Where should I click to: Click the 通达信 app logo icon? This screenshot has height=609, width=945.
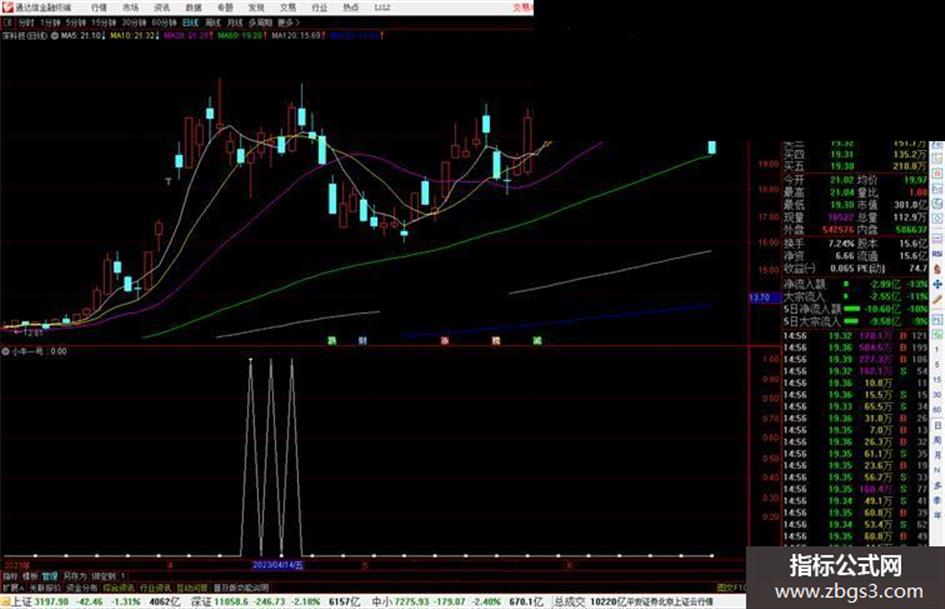pos(7,7)
